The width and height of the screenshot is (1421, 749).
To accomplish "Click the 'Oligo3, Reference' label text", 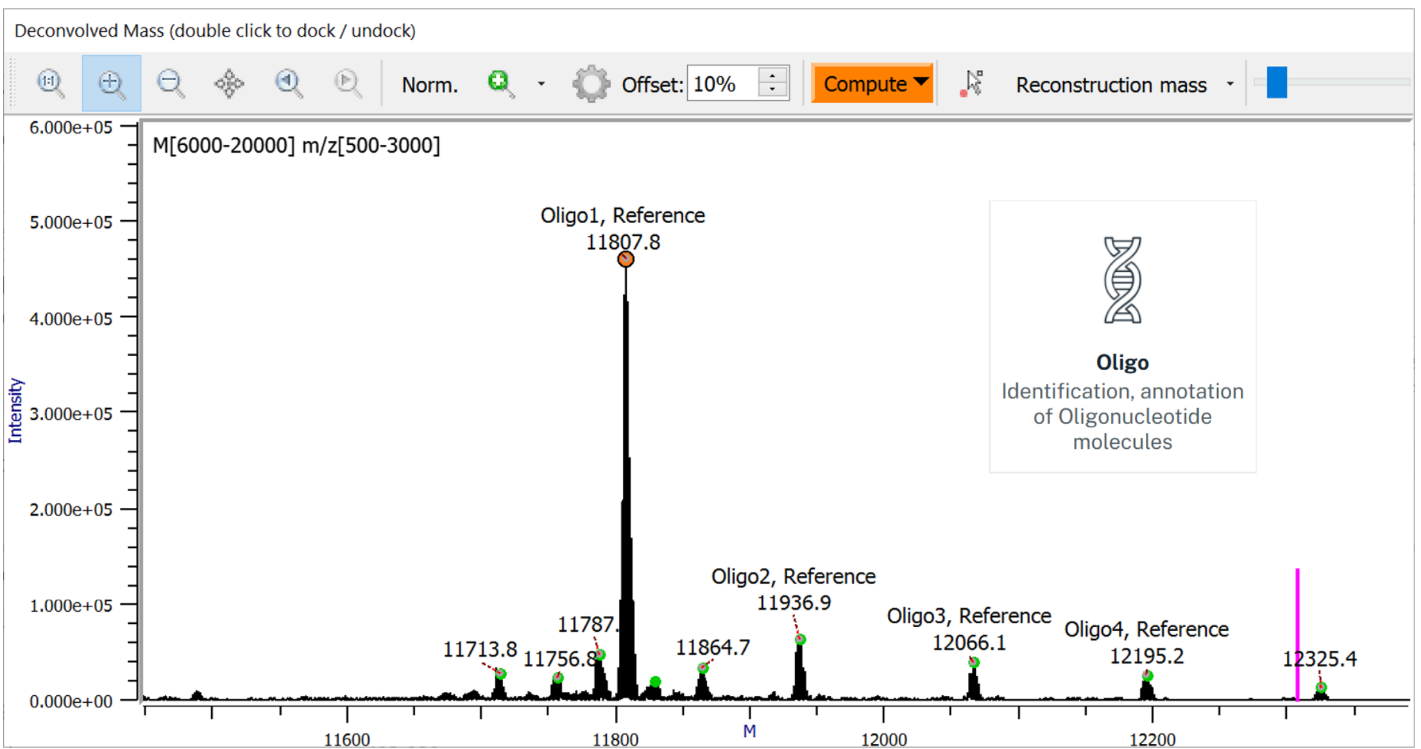I will [969, 615].
